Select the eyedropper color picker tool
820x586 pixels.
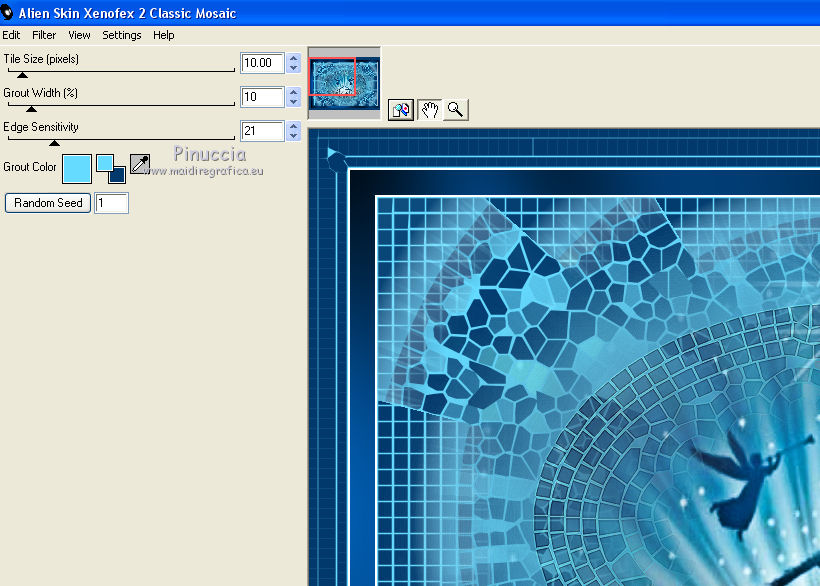140,164
